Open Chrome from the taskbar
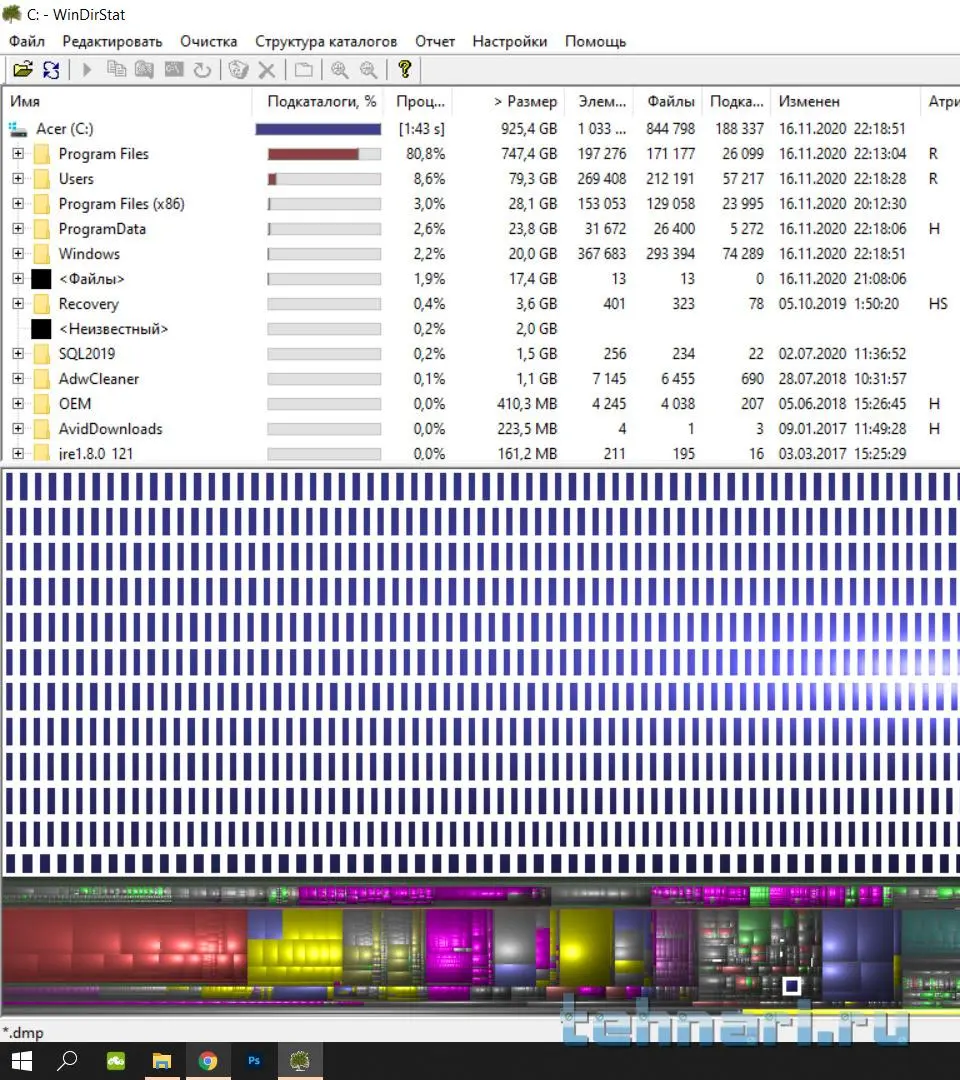The image size is (960, 1080). 208,1061
